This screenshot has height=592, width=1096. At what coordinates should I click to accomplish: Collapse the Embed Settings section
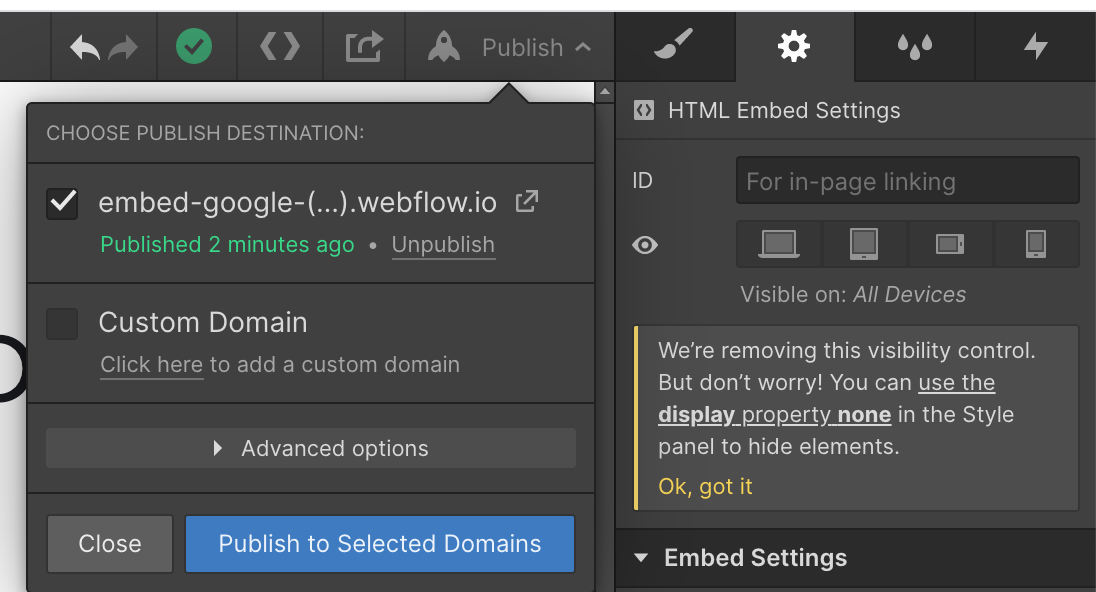click(x=640, y=558)
